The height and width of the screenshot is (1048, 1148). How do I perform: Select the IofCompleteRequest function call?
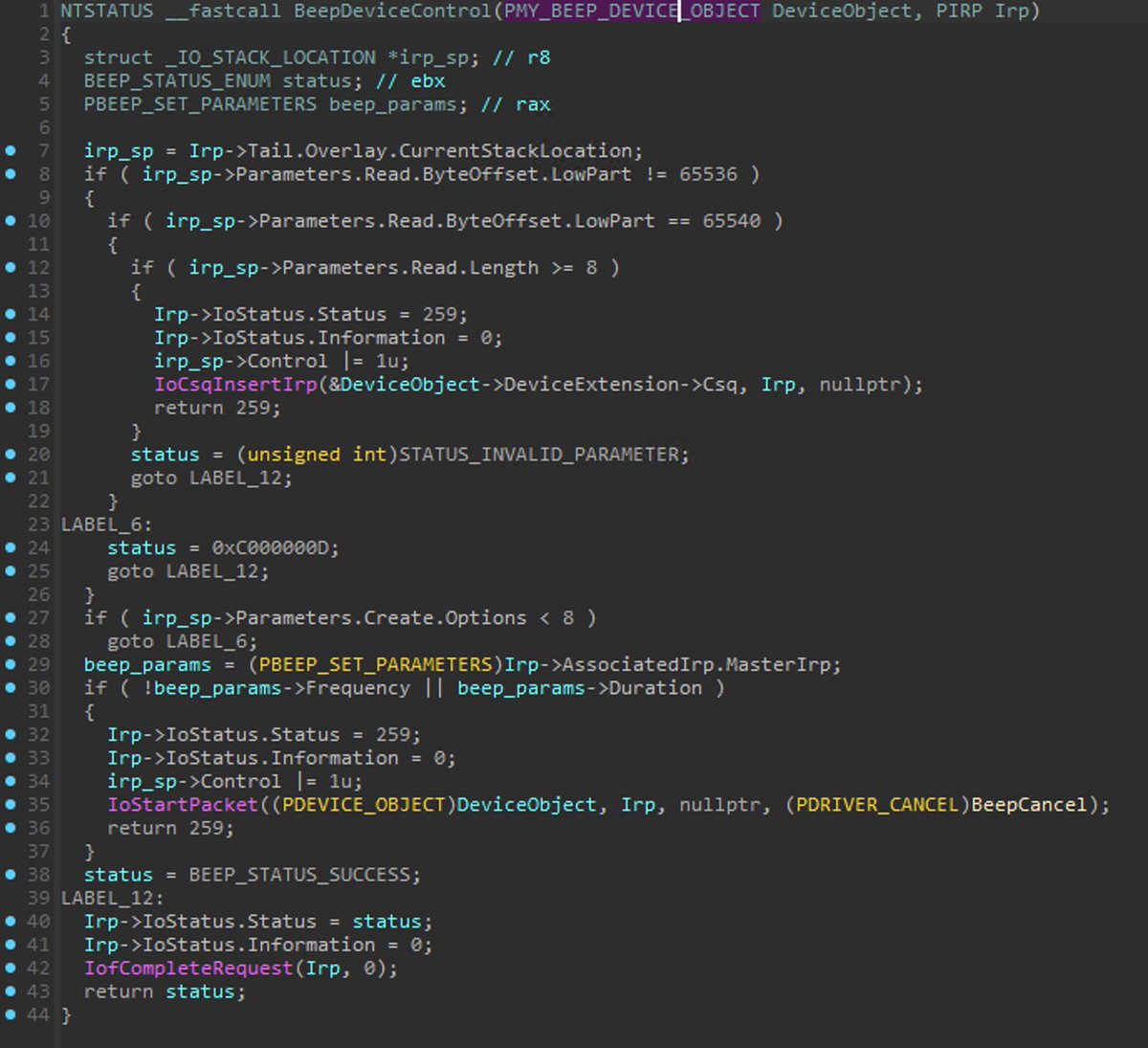[188, 968]
